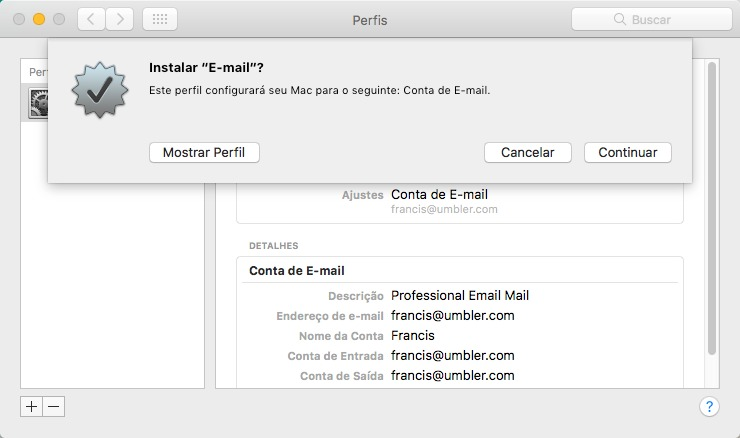This screenshot has height=438, width=740.
Task: Add a profile with the plus button
Action: coord(31,406)
